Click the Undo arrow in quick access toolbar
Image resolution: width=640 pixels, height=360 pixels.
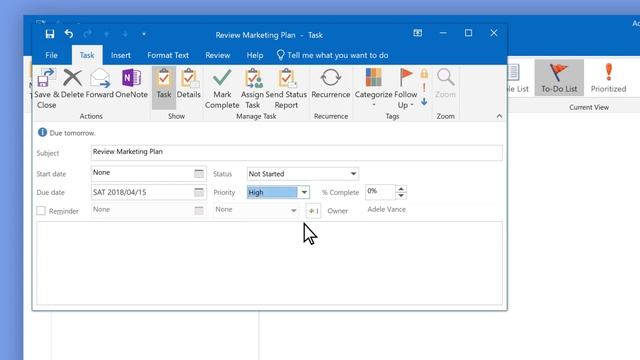(69, 34)
